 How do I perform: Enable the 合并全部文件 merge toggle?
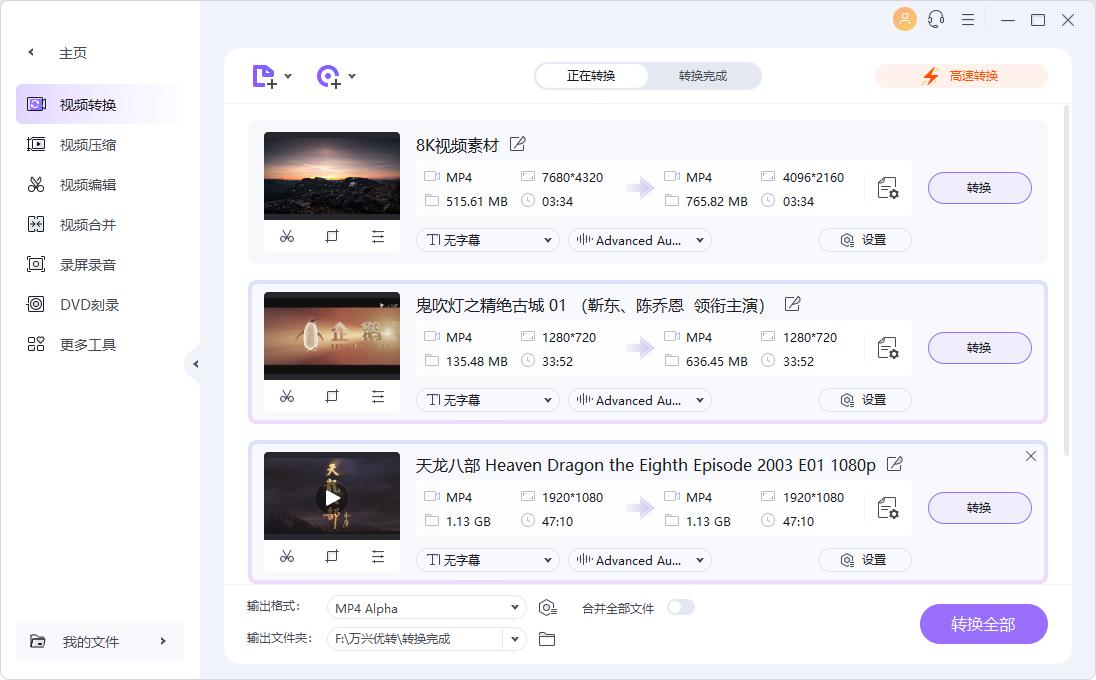tap(681, 607)
